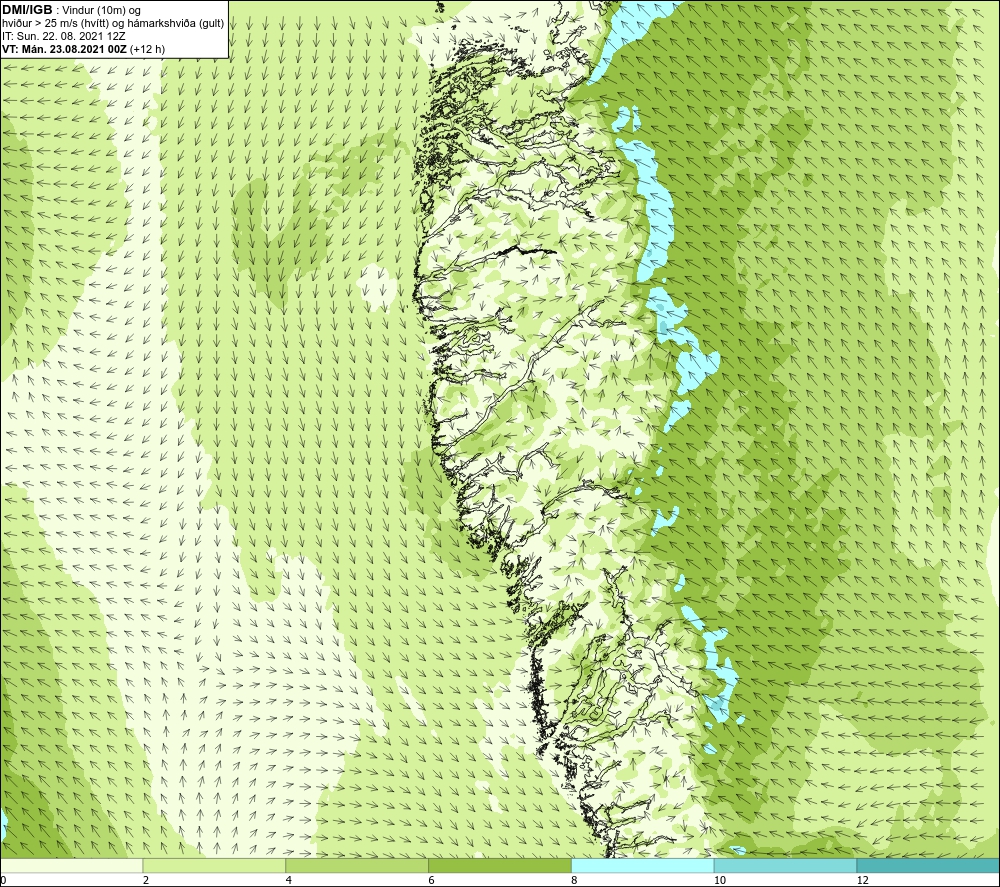Click the 'VT: Mán. 23.08.2021 00Z' valid time
This screenshot has width=1000, height=887.
click(64, 49)
